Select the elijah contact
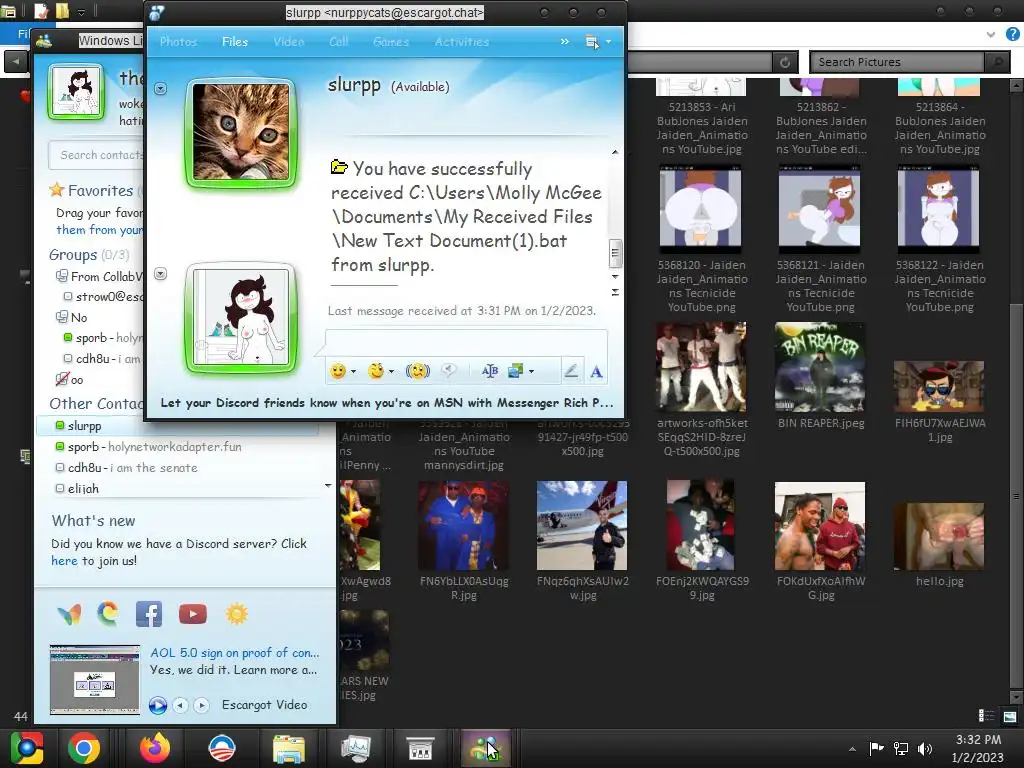 coord(77,488)
